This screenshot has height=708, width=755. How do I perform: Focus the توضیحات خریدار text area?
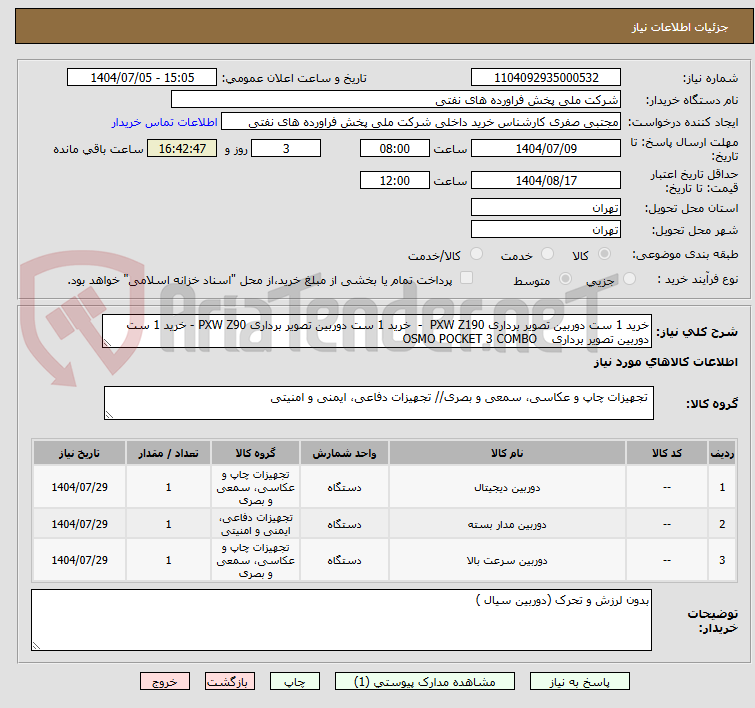point(341,621)
